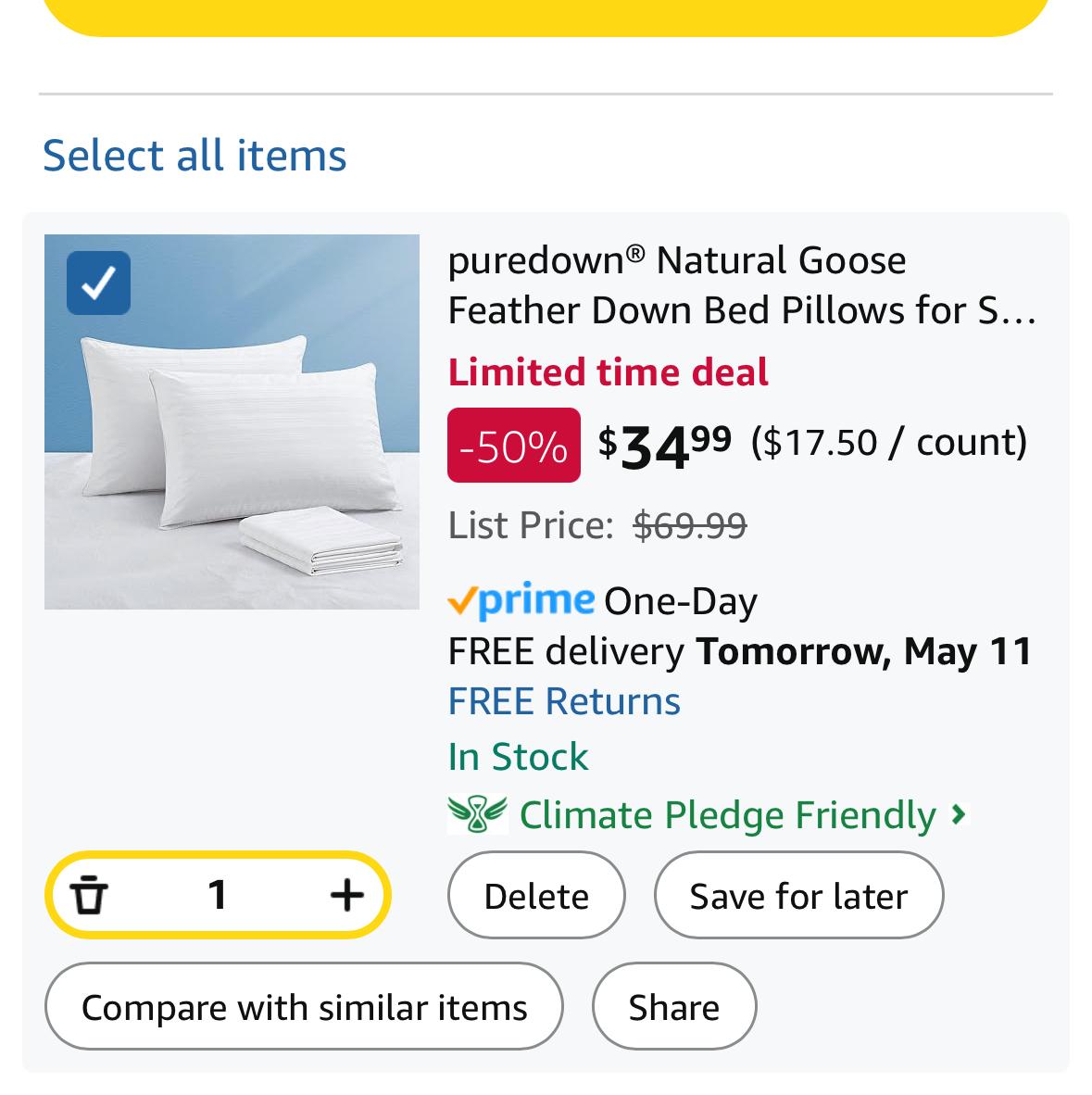
Task: Expand Climate Pledge Friendly chevron arrow
Action: pos(959,814)
